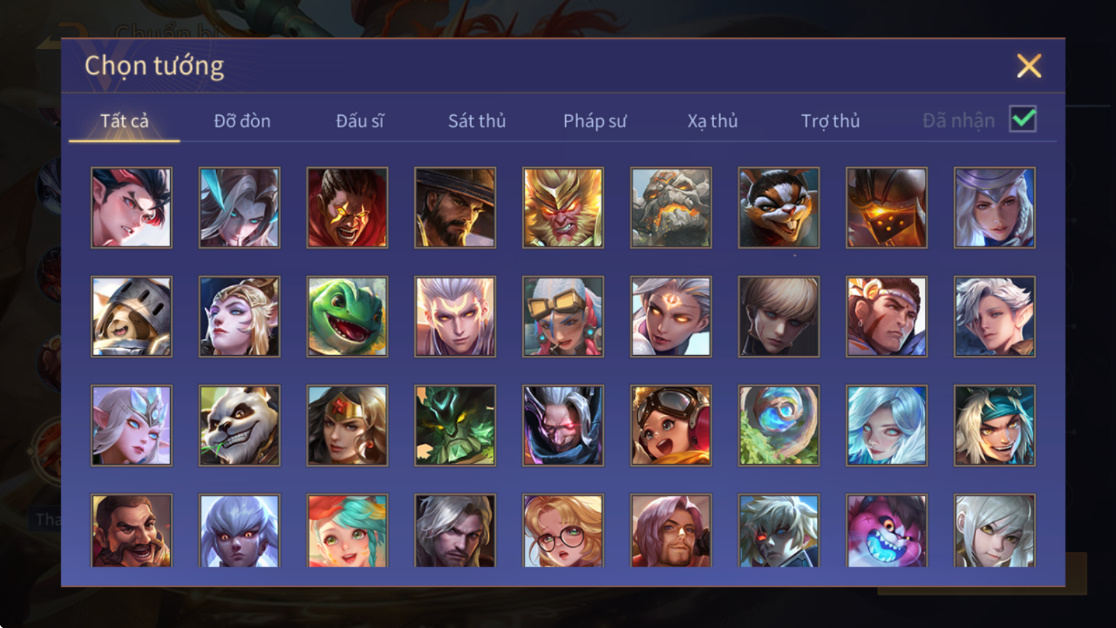Choose the cowboy hat bearded hero
The height and width of the screenshot is (628, 1116).
[455, 207]
